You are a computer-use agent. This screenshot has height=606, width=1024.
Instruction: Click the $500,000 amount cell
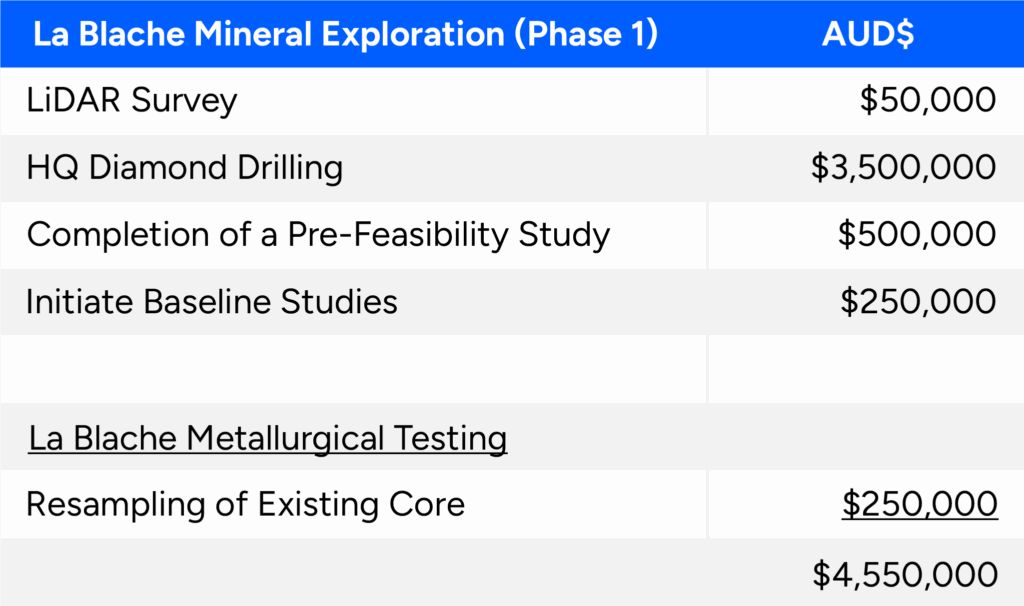click(917, 235)
